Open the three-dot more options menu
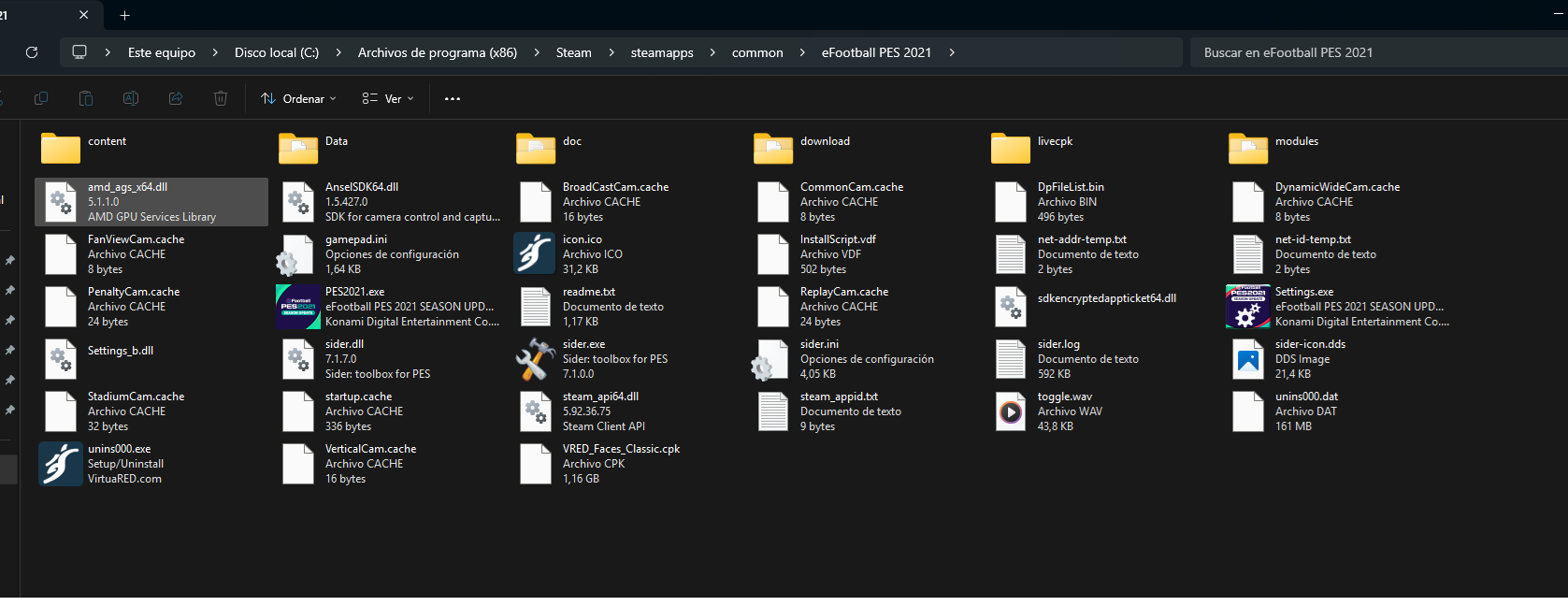The height and width of the screenshot is (606, 1568). [x=453, y=98]
